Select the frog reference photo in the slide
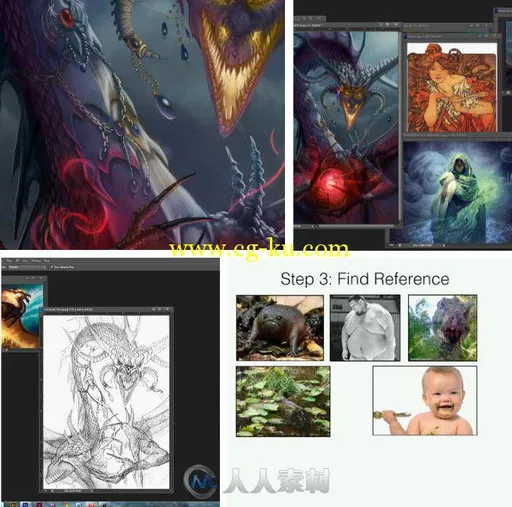Image resolution: width=512 pixels, height=507 pixels. pos(280,328)
